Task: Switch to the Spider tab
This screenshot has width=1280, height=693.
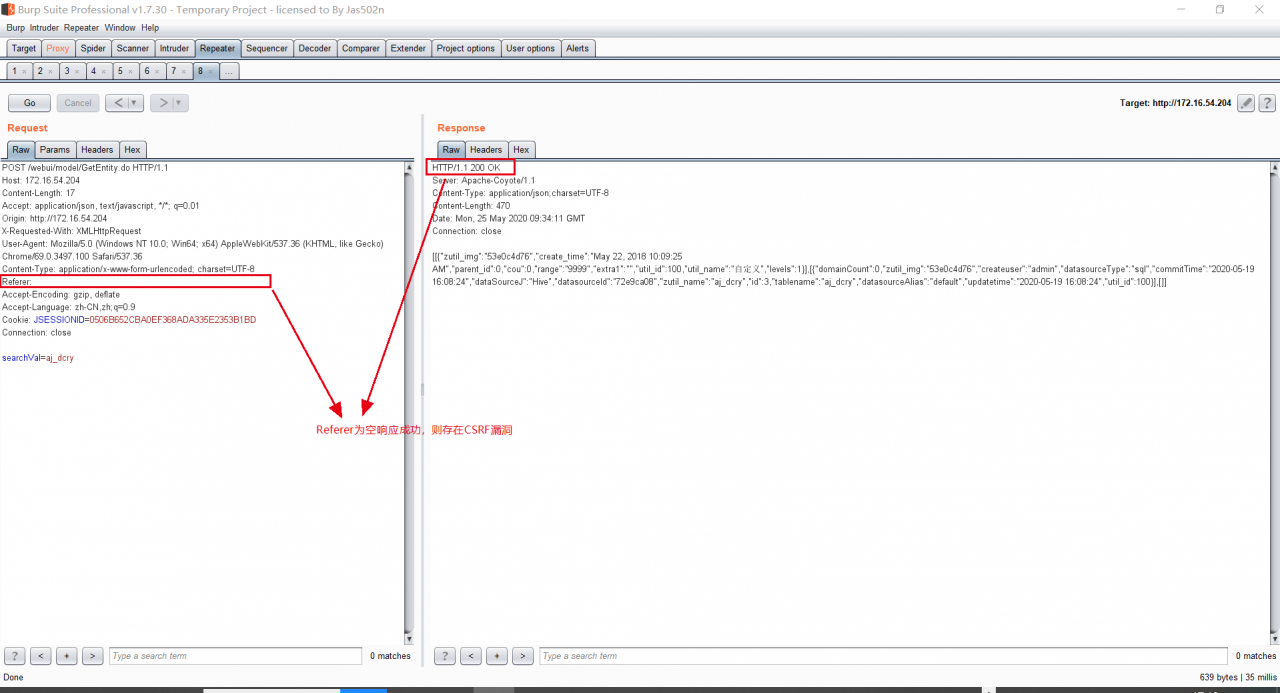Action: [93, 48]
